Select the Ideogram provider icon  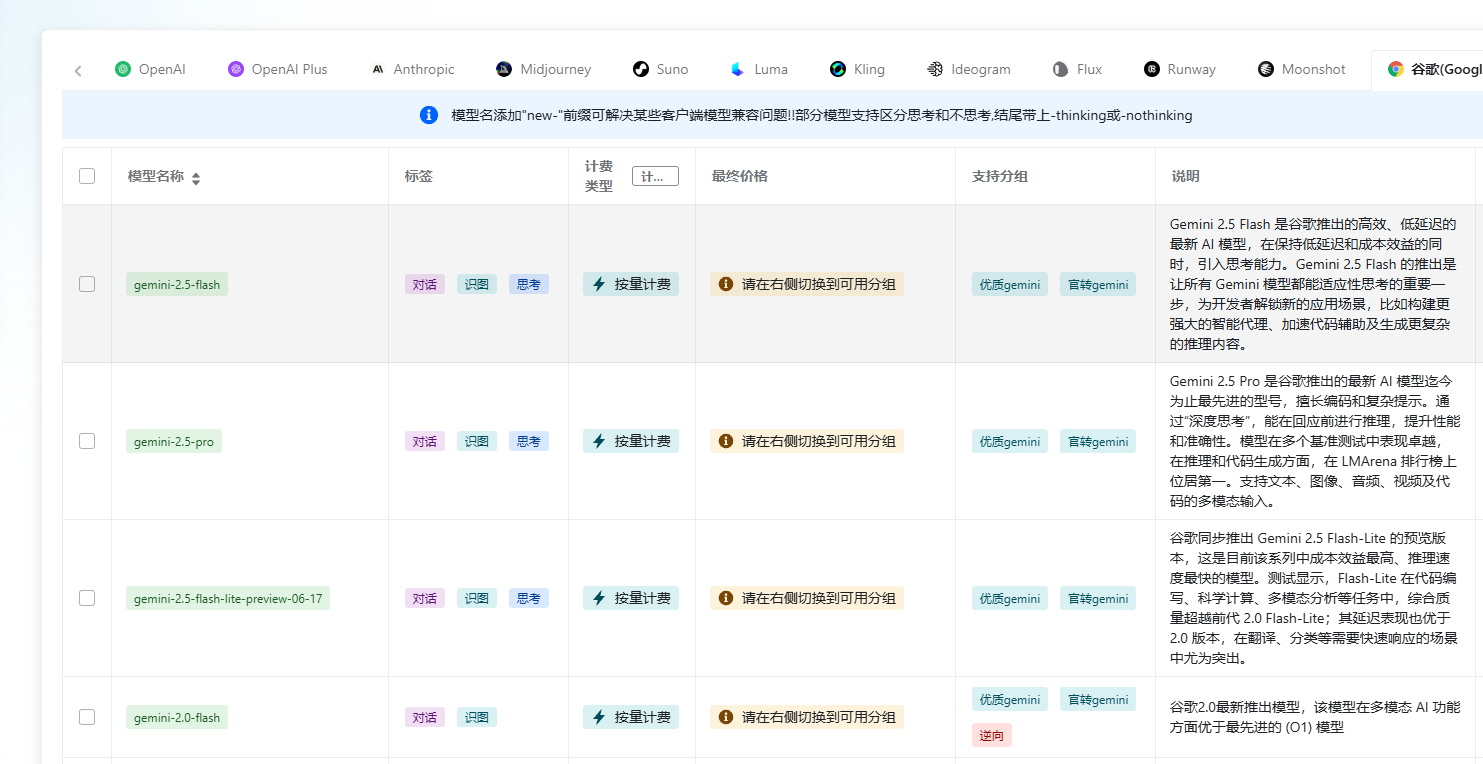point(934,69)
